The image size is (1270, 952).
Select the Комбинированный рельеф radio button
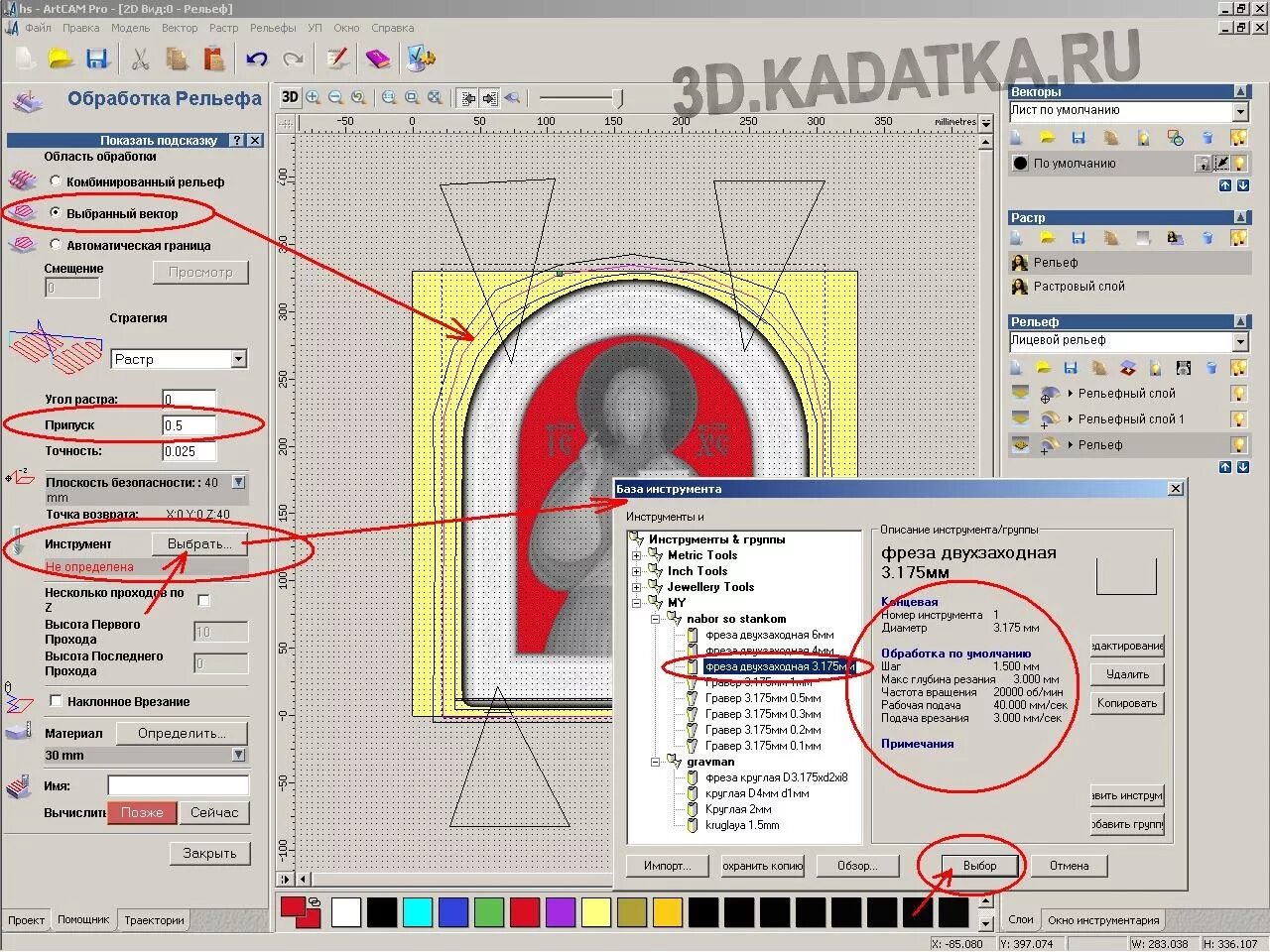56,181
